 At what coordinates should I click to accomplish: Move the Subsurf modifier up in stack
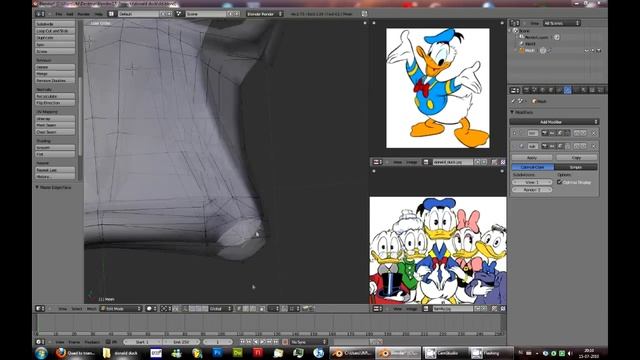point(577,146)
